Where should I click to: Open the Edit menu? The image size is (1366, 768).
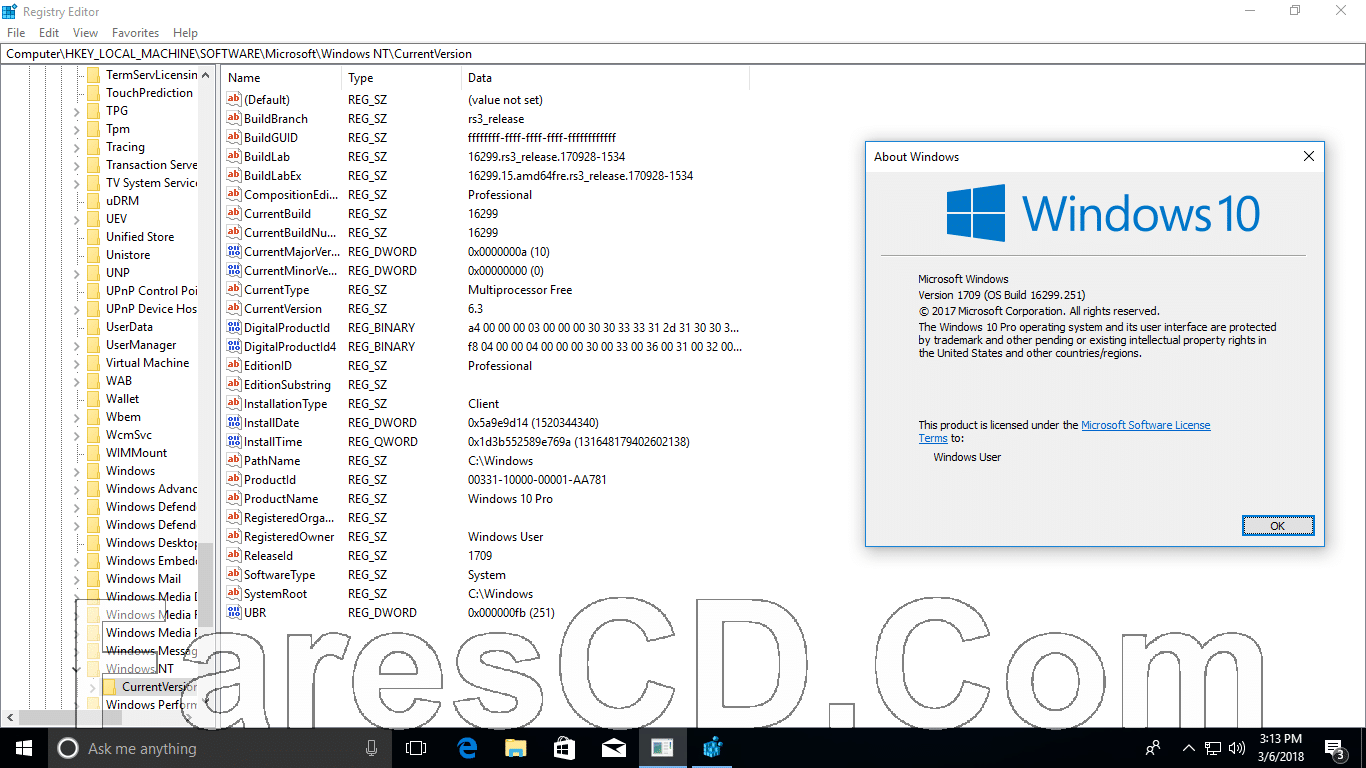[x=49, y=33]
